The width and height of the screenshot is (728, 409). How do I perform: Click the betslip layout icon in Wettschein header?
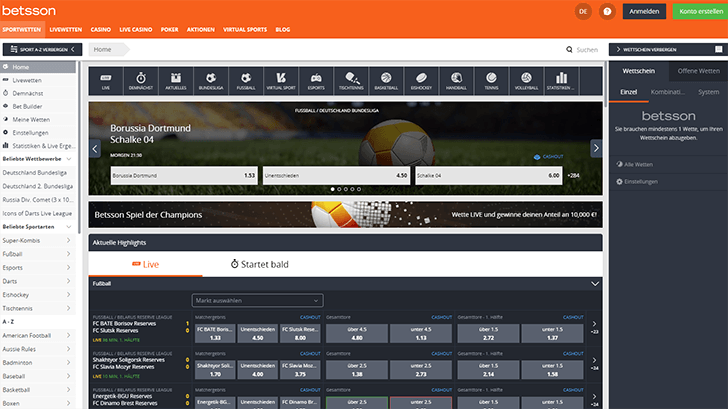tap(719, 49)
